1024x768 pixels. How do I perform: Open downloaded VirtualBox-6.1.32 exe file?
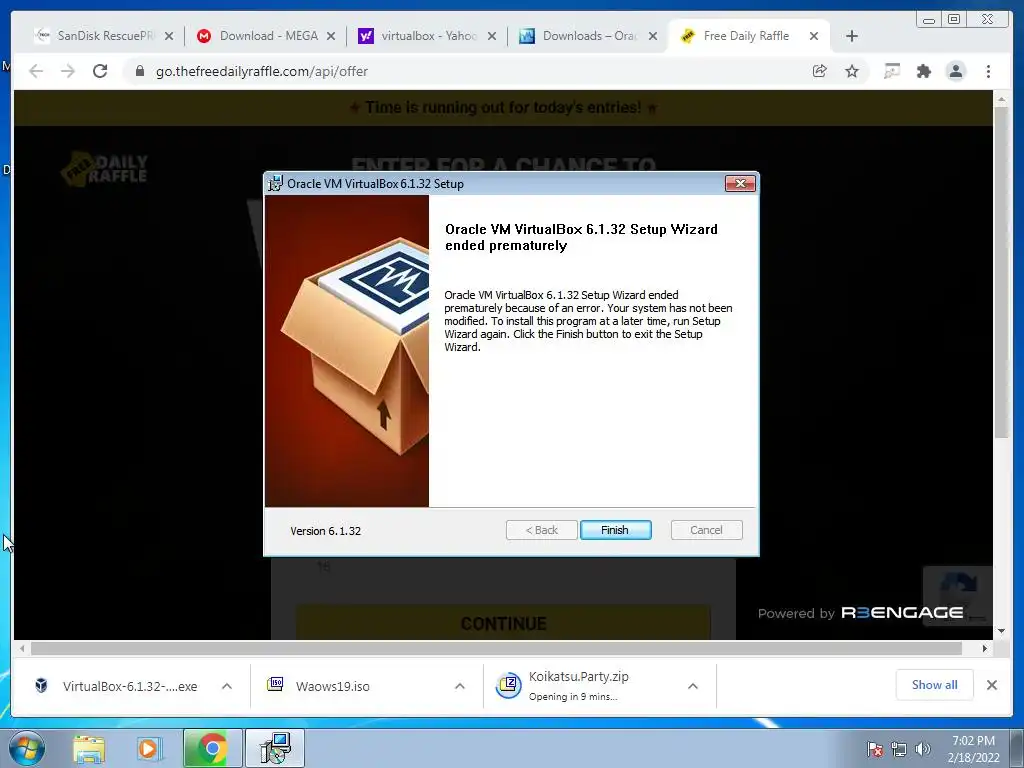(x=116, y=686)
